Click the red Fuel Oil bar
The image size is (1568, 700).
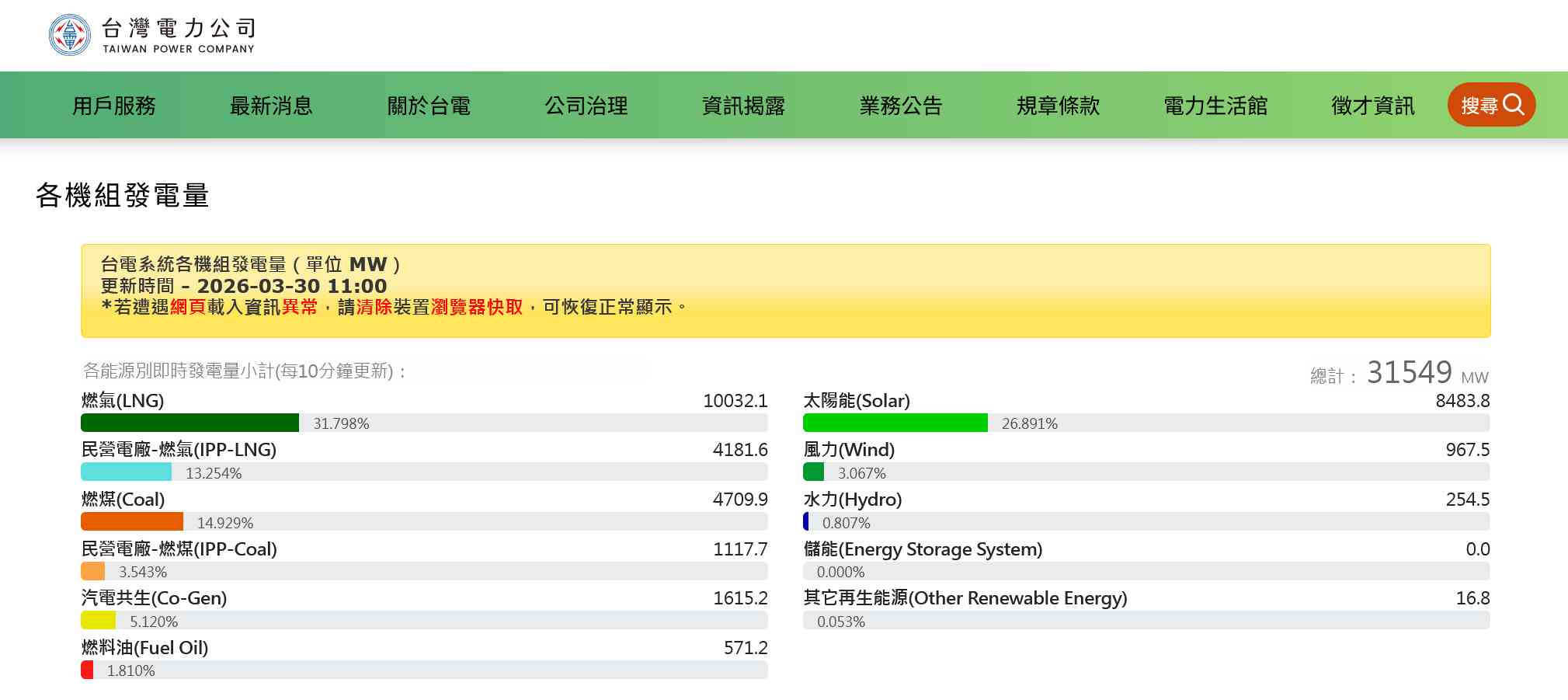click(87, 670)
